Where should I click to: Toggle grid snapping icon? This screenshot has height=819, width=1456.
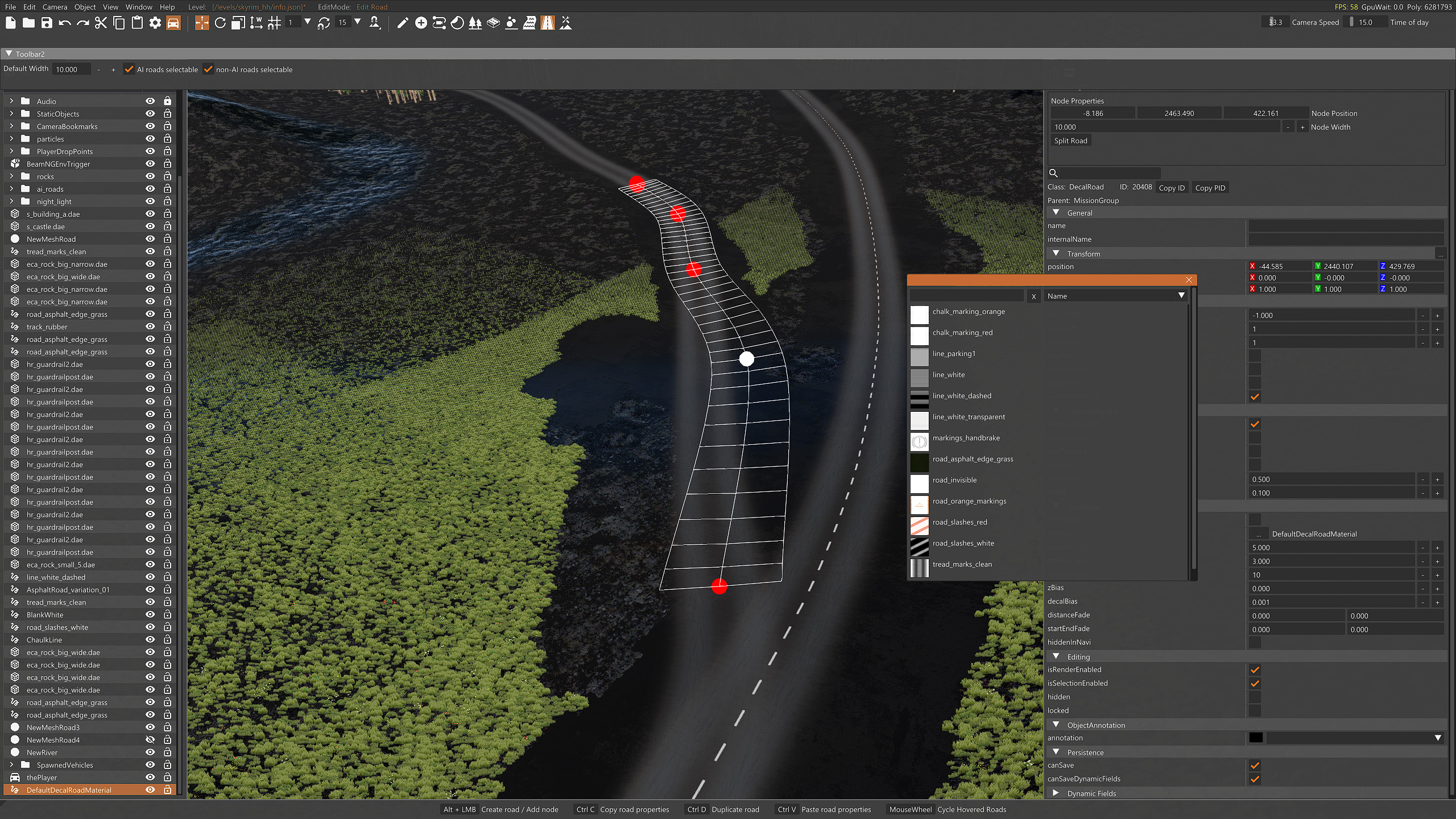coord(275,23)
